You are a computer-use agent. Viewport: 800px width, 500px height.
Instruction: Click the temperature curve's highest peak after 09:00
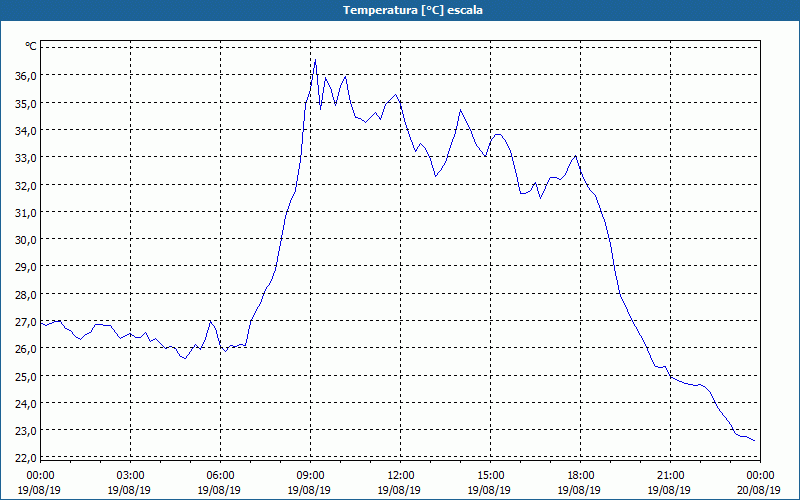315,60
